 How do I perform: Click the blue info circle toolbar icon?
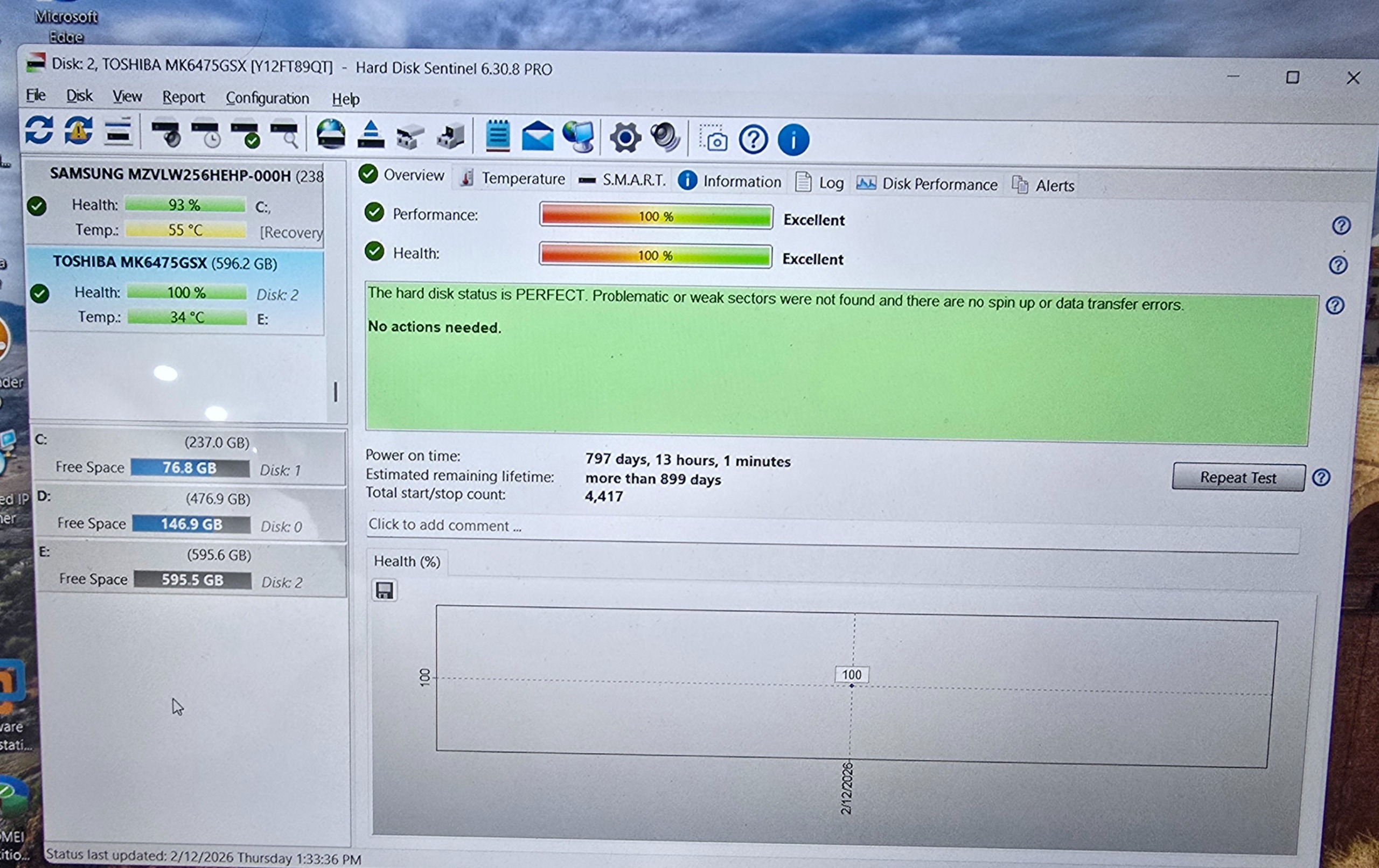(x=793, y=141)
